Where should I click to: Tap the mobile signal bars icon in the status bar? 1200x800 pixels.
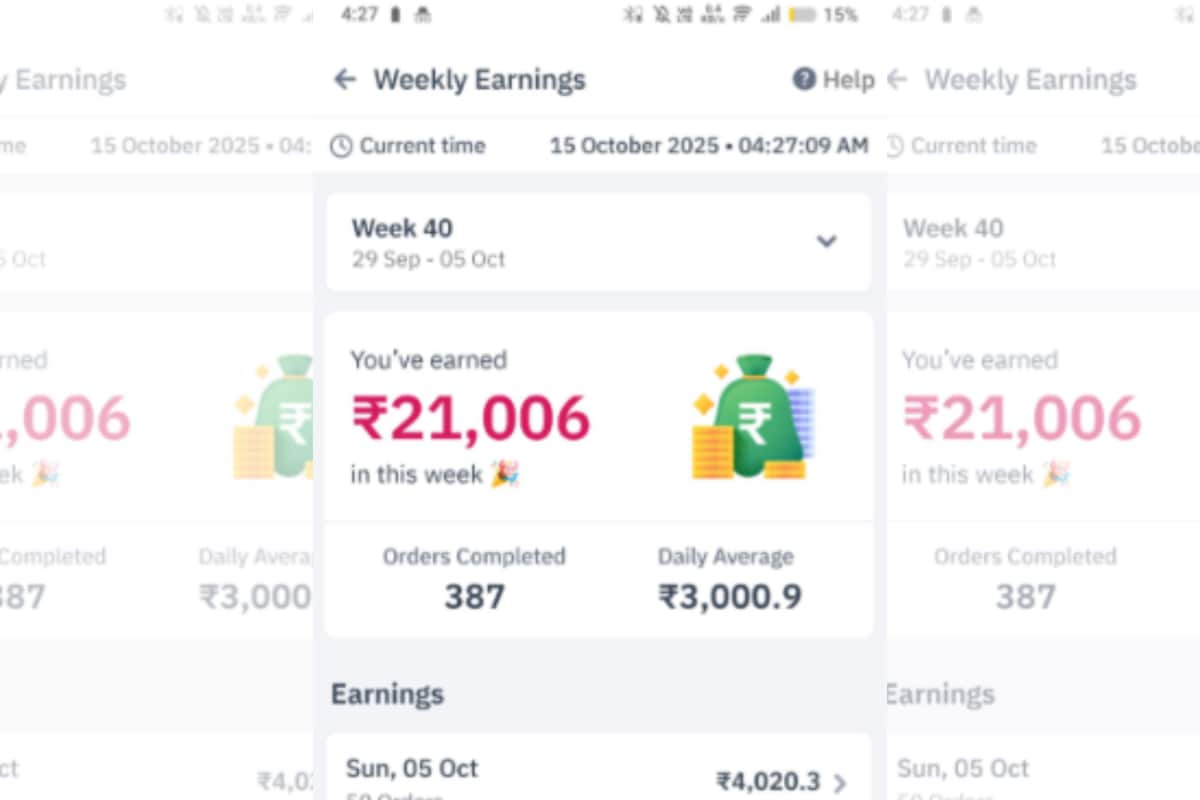click(771, 15)
